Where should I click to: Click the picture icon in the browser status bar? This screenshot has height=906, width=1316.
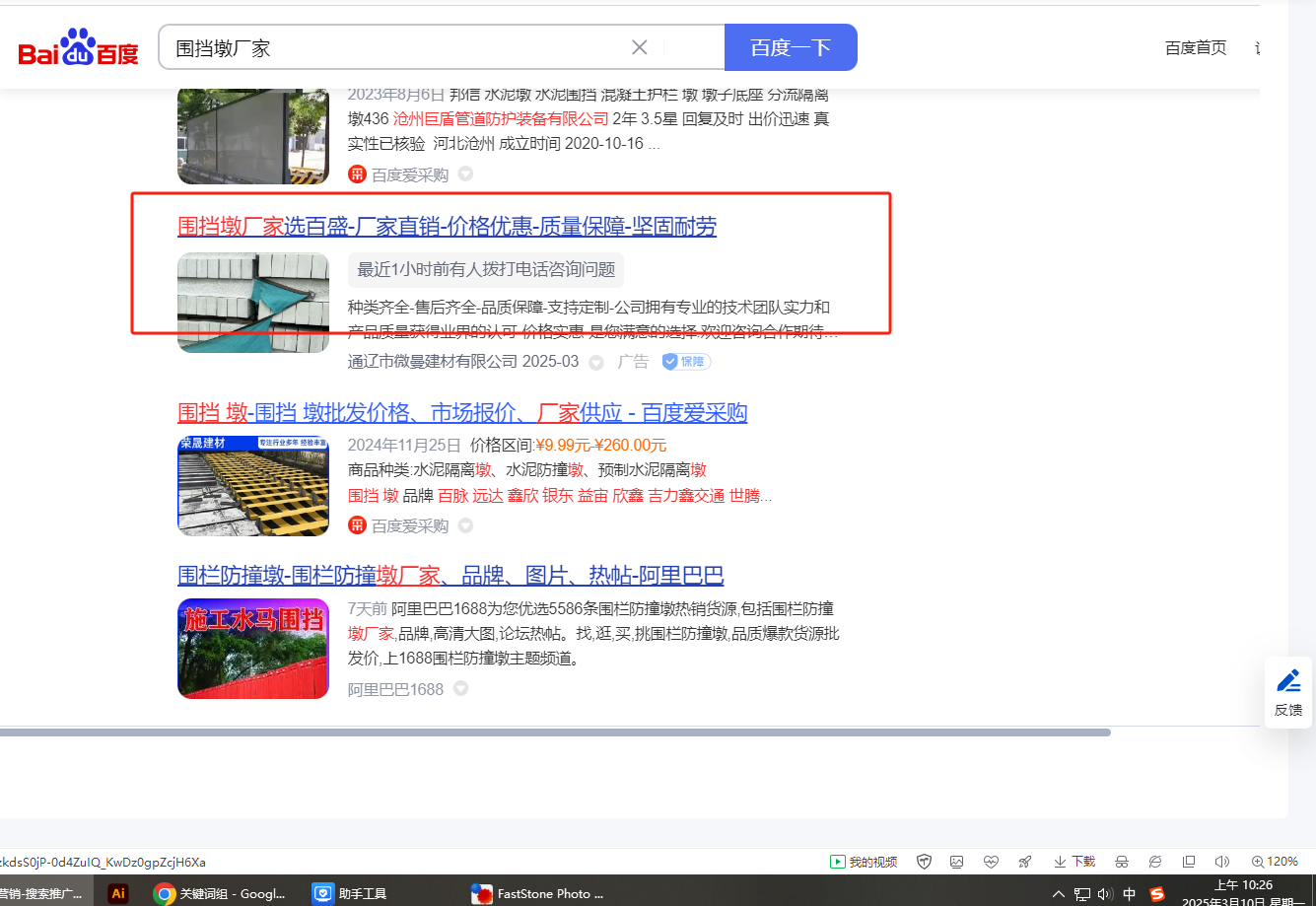click(956, 862)
